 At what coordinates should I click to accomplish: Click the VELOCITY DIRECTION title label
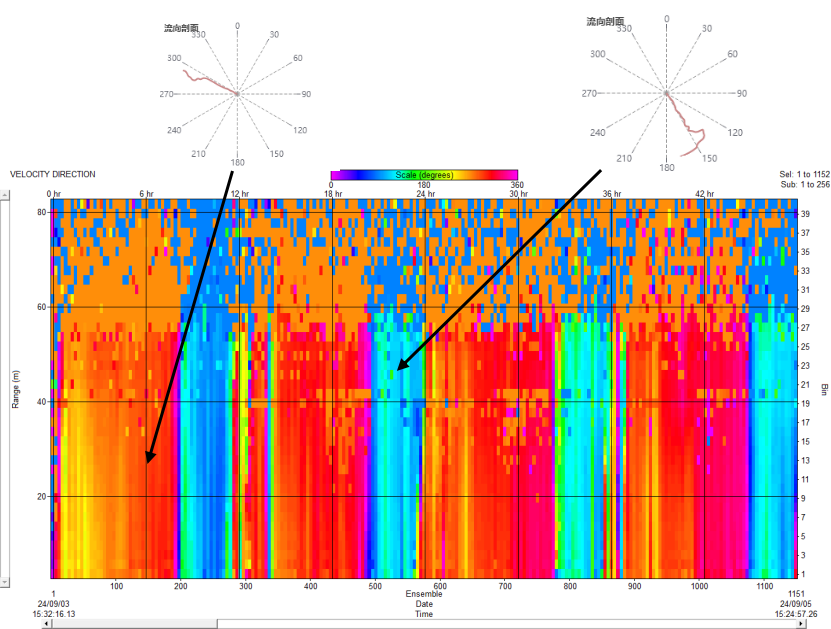pos(53,174)
